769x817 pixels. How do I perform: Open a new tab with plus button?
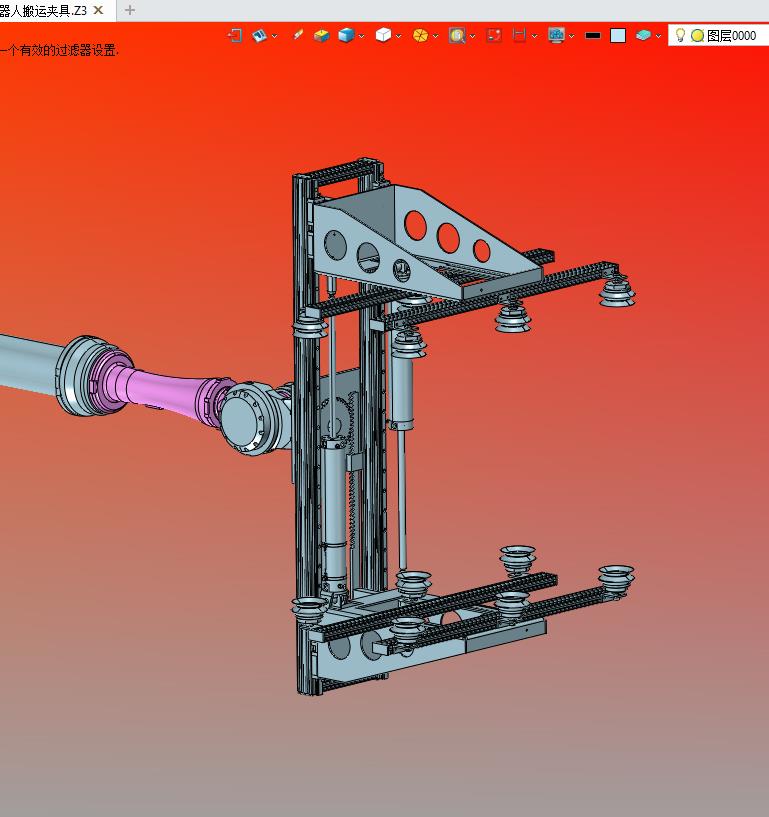[130, 10]
